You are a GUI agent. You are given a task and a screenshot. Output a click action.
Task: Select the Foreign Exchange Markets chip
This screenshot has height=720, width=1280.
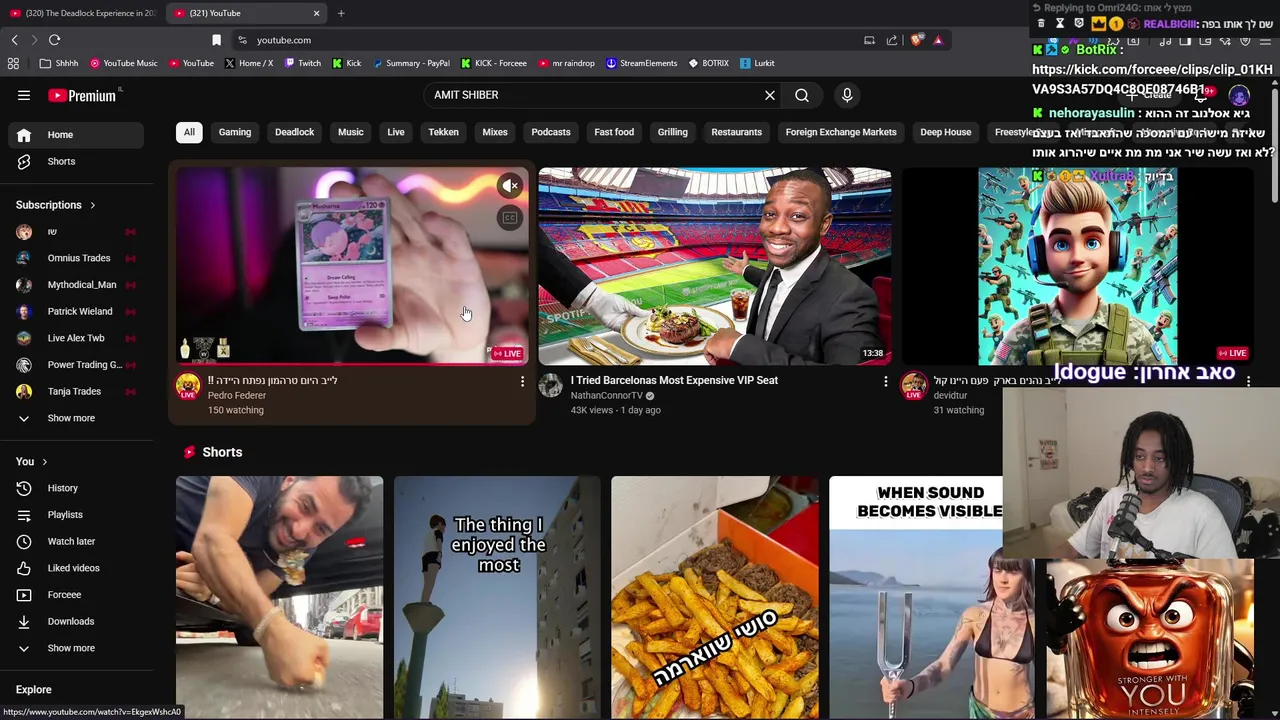tap(841, 132)
